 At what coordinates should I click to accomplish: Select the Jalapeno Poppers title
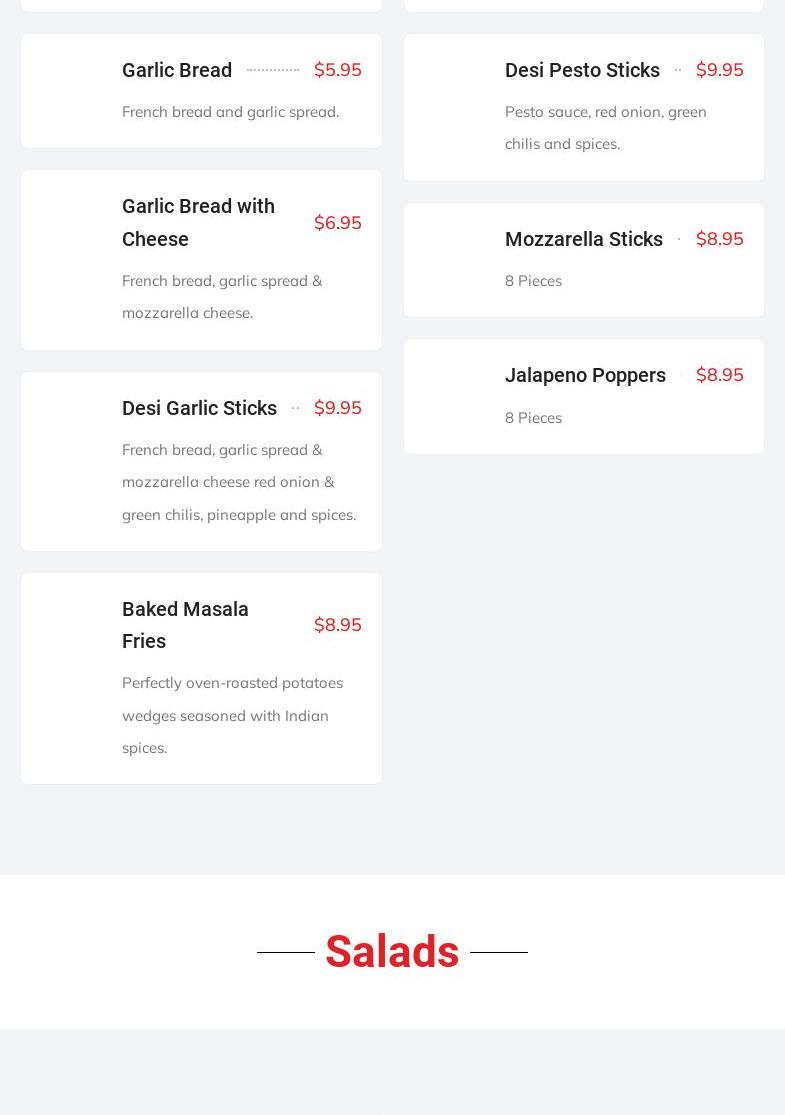point(585,375)
